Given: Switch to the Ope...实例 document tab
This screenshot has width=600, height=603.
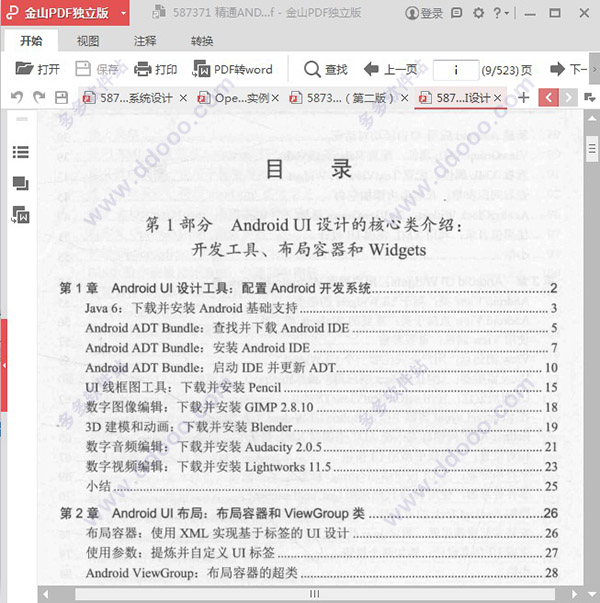Looking at the screenshot, I should point(233,98).
